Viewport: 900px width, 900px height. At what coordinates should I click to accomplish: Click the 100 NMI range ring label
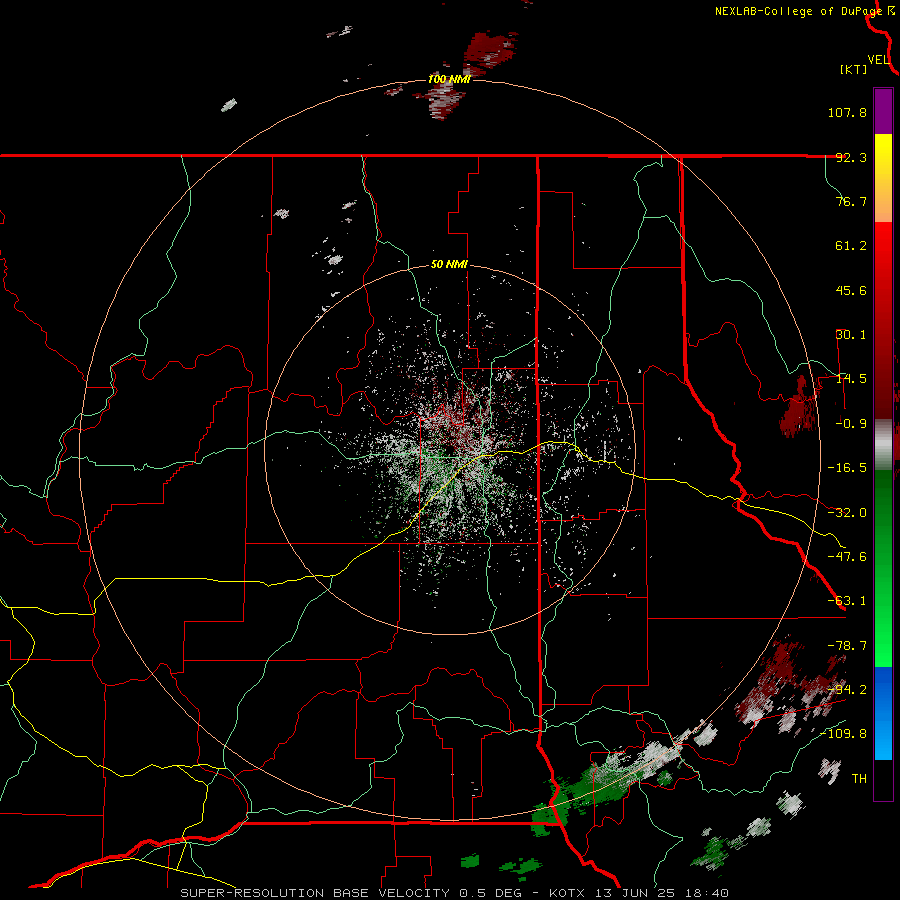(x=449, y=79)
